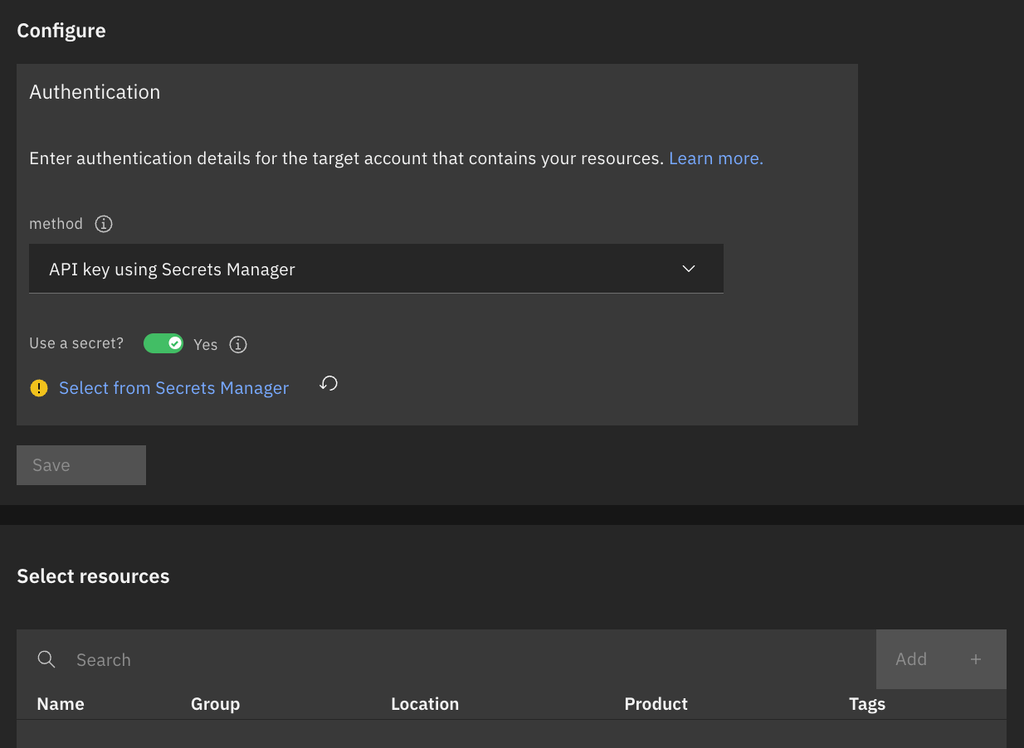The height and width of the screenshot is (748, 1024).
Task: Open the authentication method dropdown
Action: (375, 269)
